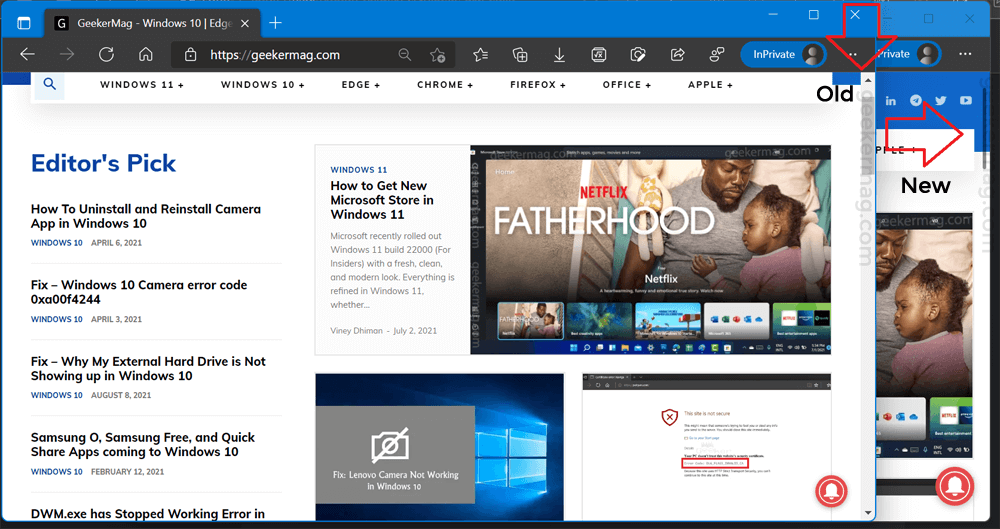Click WINDOWS 10 tag beside April 3, 2021
This screenshot has width=1000, height=529.
[x=57, y=319]
